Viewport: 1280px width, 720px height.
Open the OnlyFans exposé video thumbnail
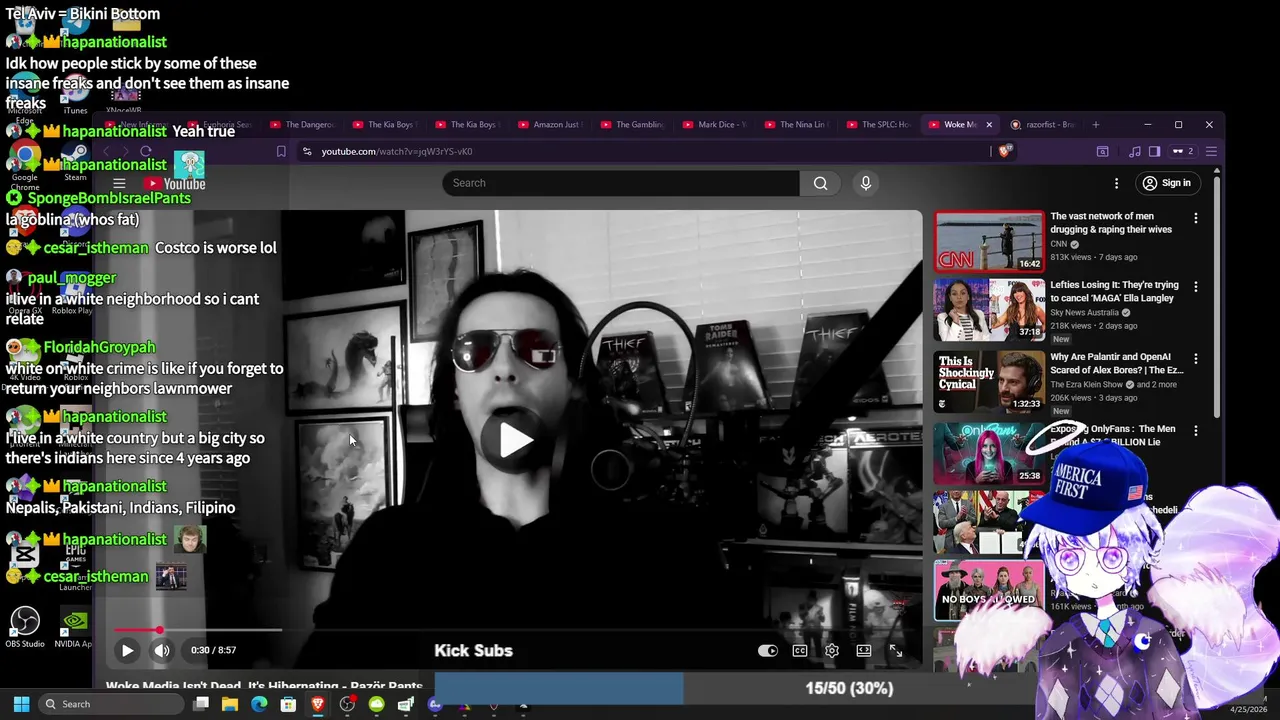[989, 454]
